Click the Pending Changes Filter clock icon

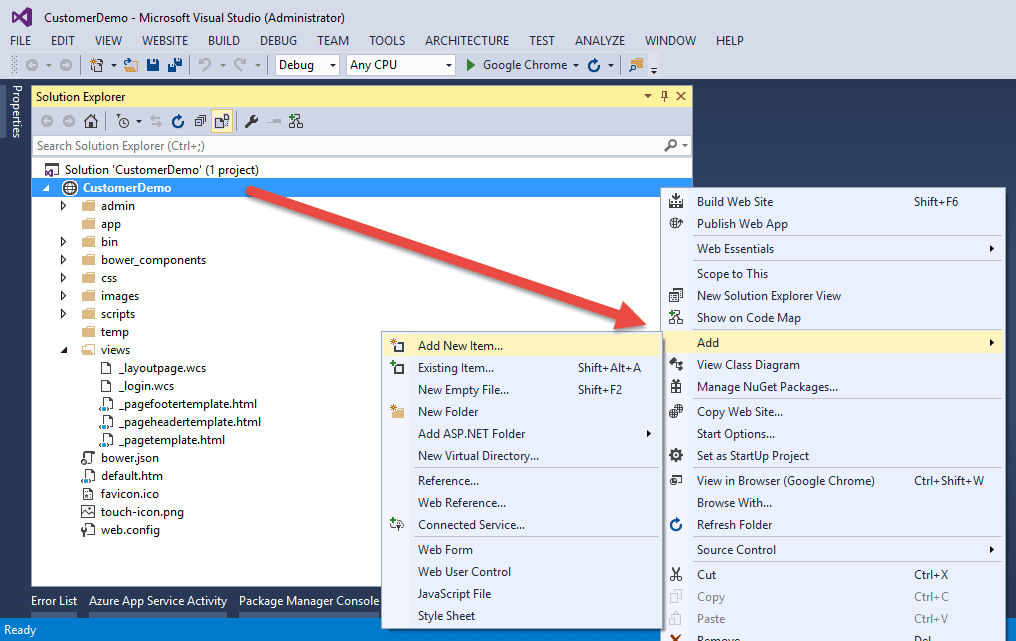point(122,121)
